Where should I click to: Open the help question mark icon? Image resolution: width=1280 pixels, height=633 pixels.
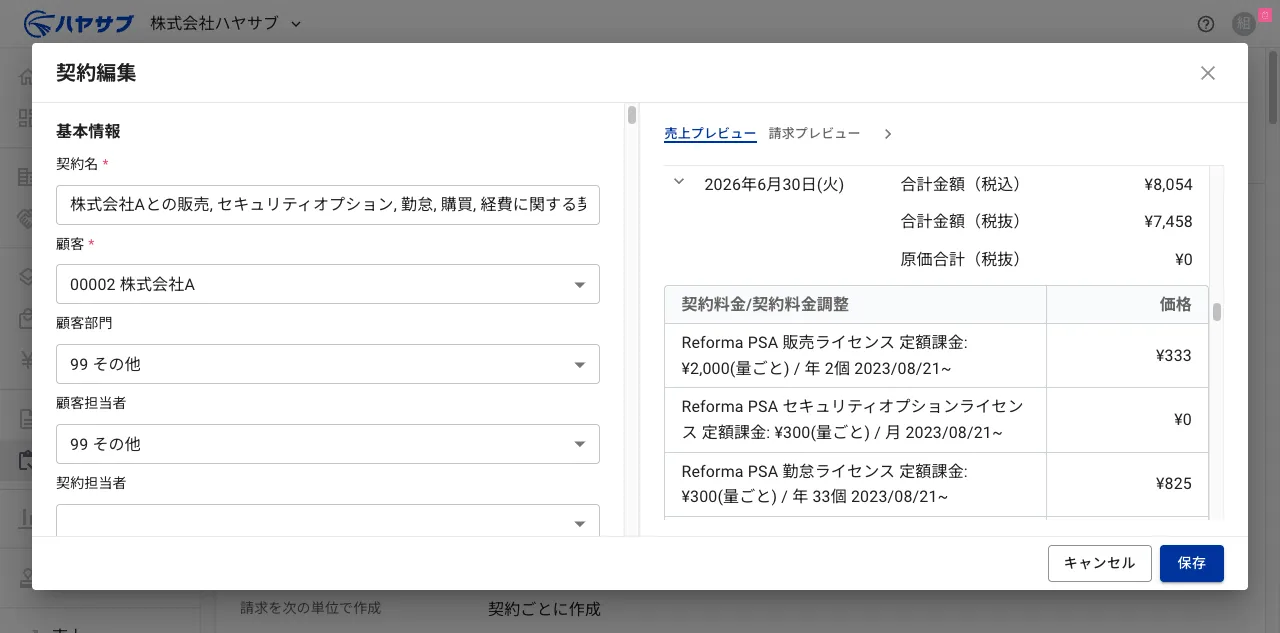coord(1206,23)
